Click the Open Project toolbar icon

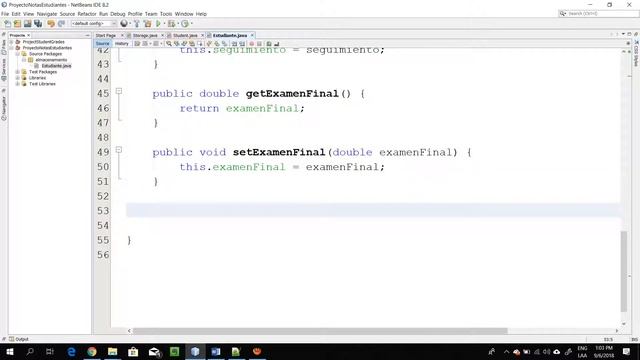tap(27, 24)
